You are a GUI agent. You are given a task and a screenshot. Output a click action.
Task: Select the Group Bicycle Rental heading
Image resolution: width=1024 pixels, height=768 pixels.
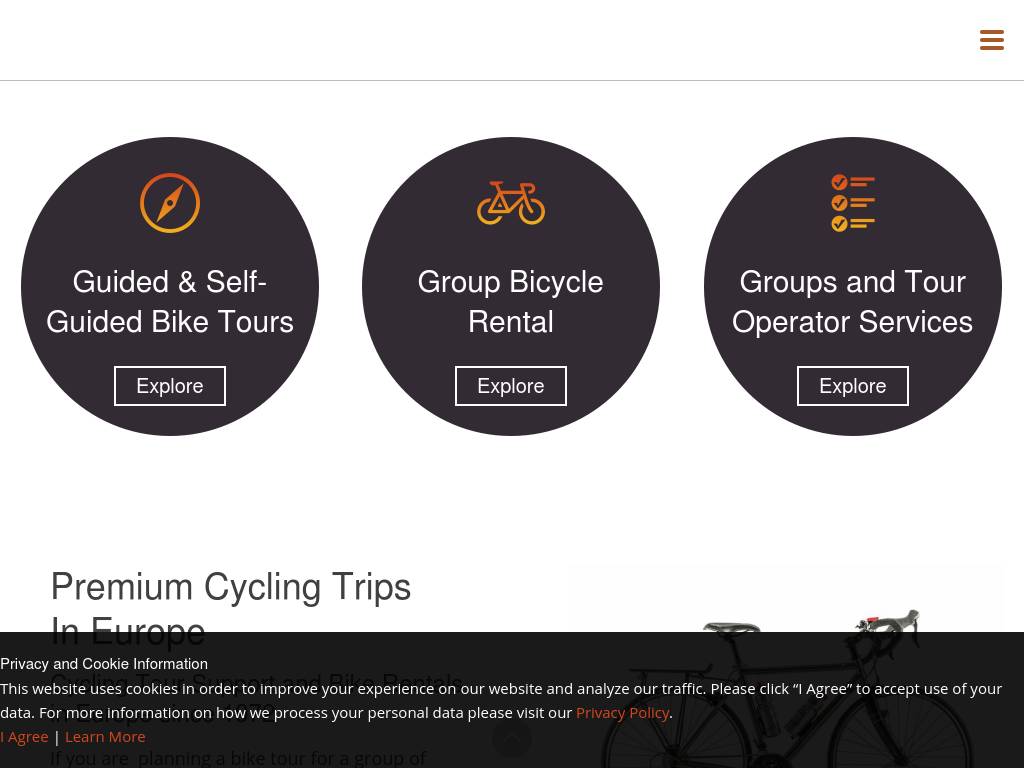[511, 301]
